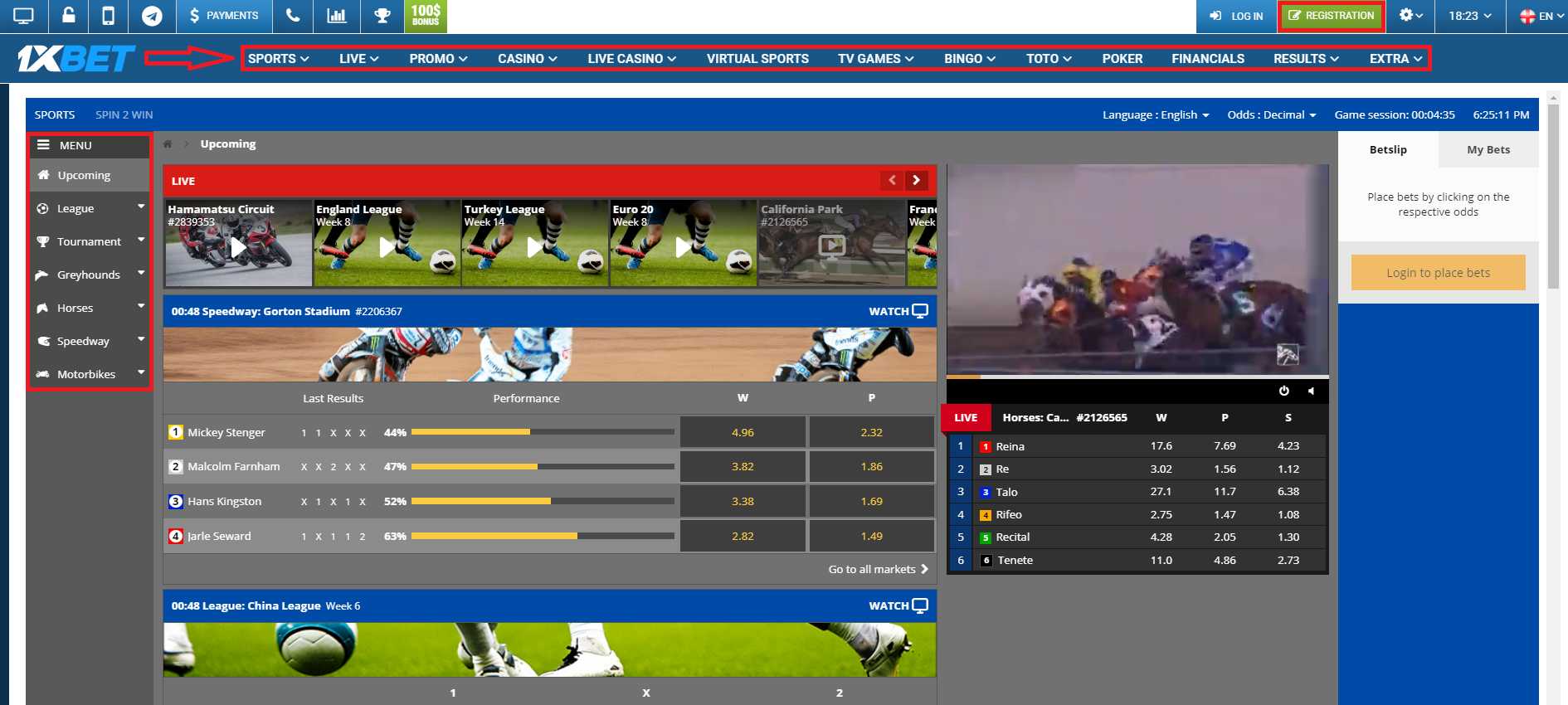This screenshot has height=705, width=1568.
Task: Expand the Motorbikes sidebar section
Action: (x=141, y=372)
